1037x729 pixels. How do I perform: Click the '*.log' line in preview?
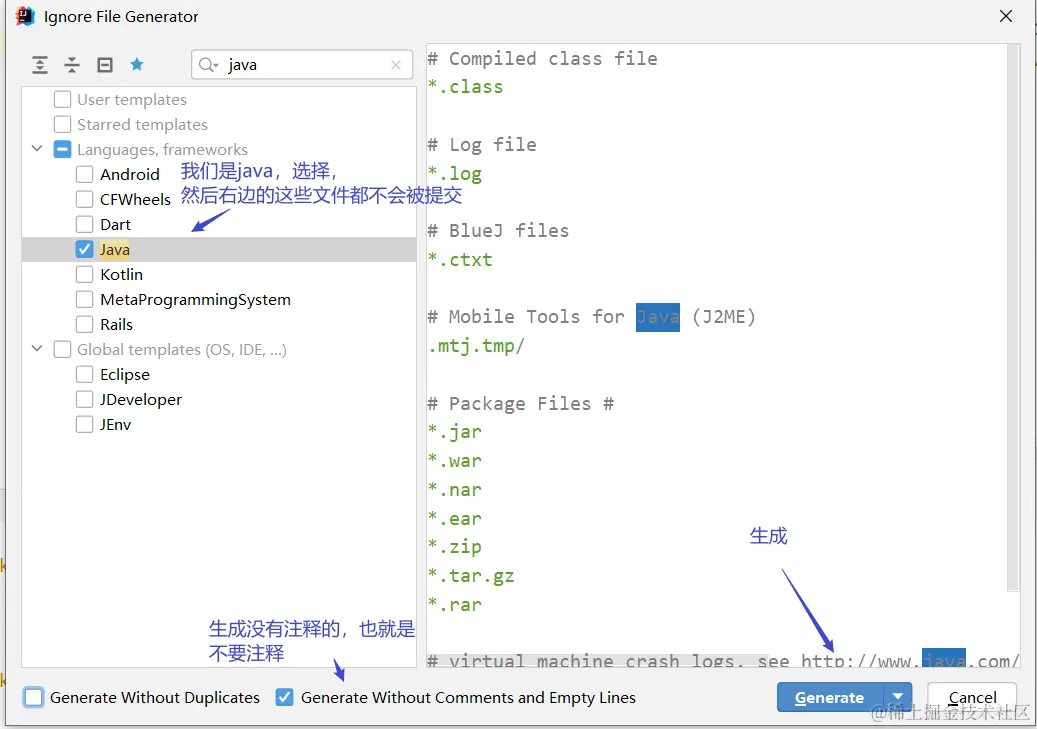(455, 173)
